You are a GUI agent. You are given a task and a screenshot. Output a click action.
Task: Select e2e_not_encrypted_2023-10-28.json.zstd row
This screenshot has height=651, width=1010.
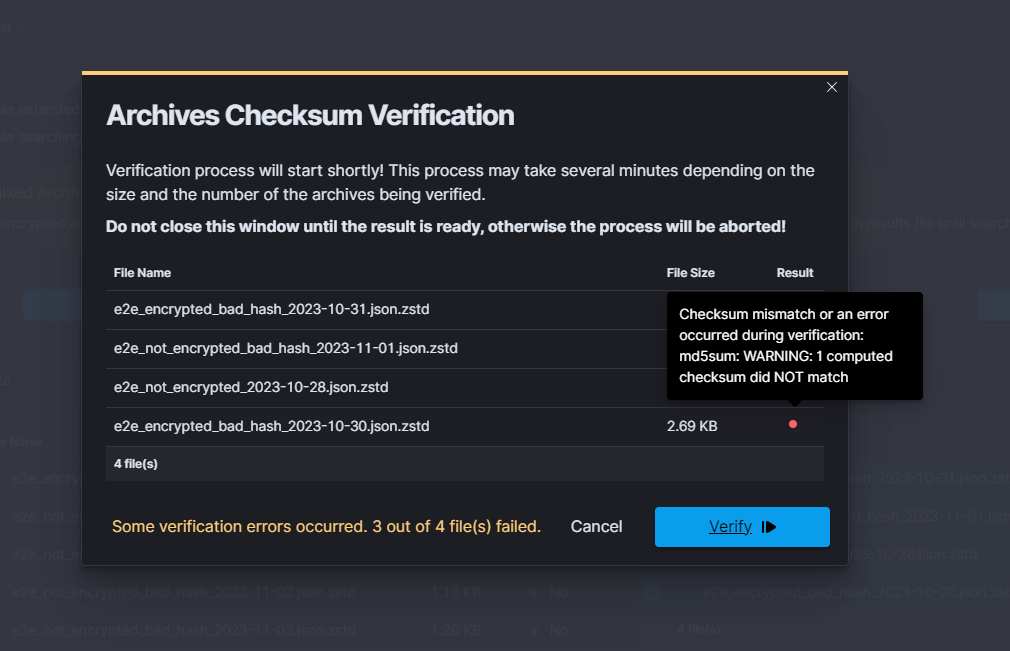click(251, 387)
